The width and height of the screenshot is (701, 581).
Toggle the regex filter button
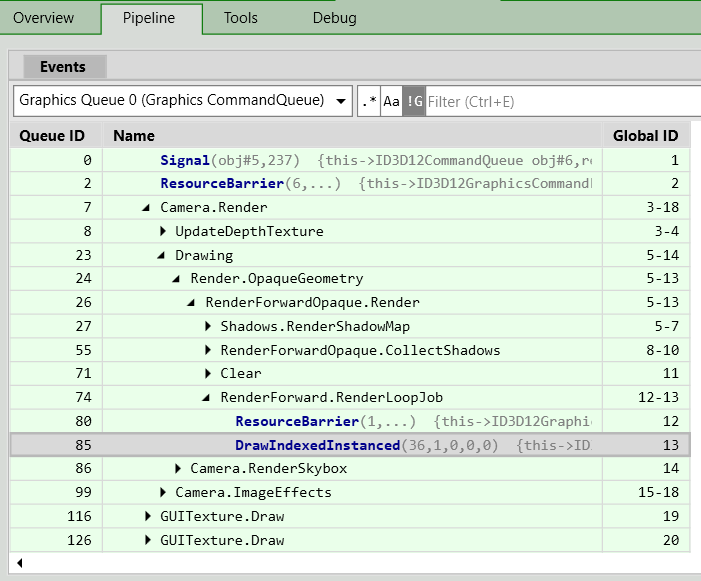(369, 101)
